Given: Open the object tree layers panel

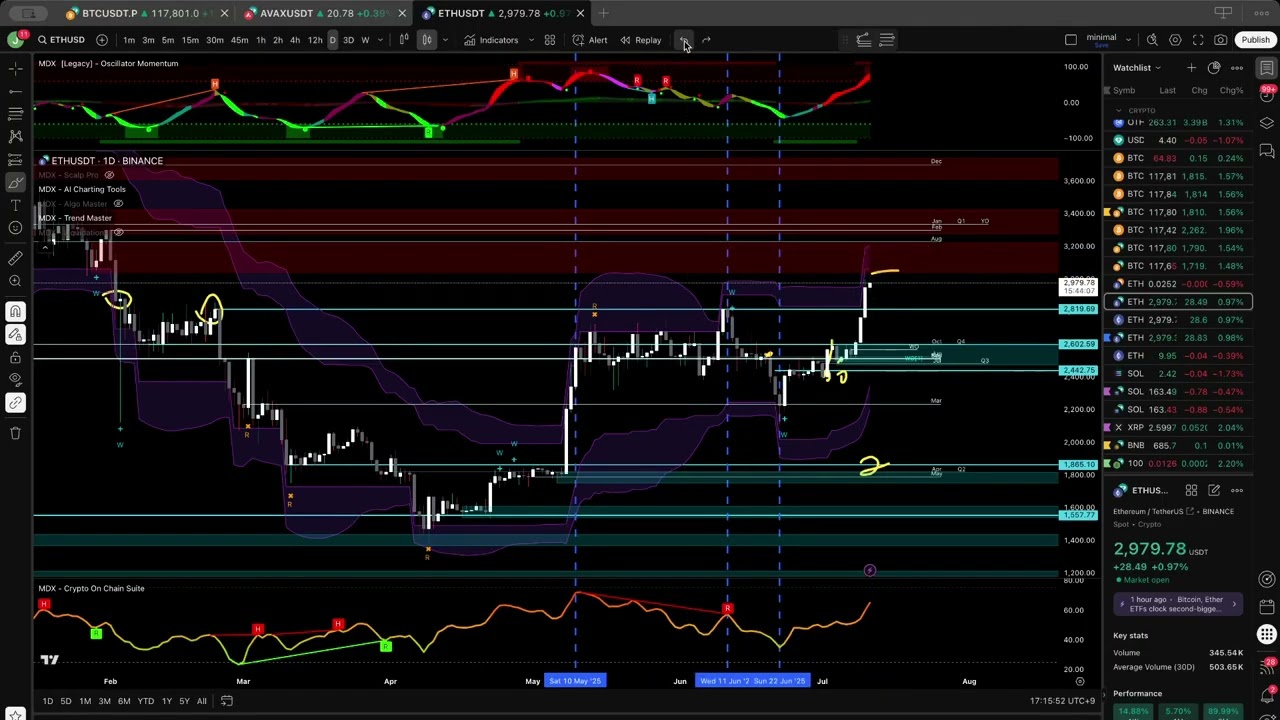Looking at the screenshot, I should (x=1267, y=123).
